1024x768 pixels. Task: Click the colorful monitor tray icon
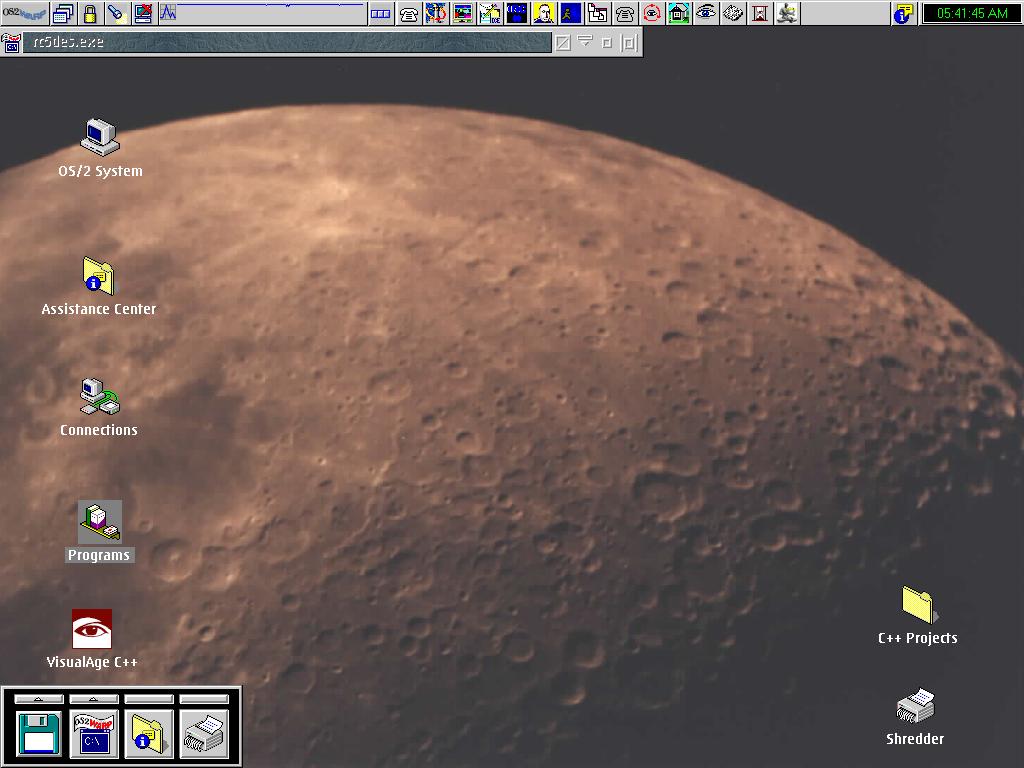tap(463, 13)
